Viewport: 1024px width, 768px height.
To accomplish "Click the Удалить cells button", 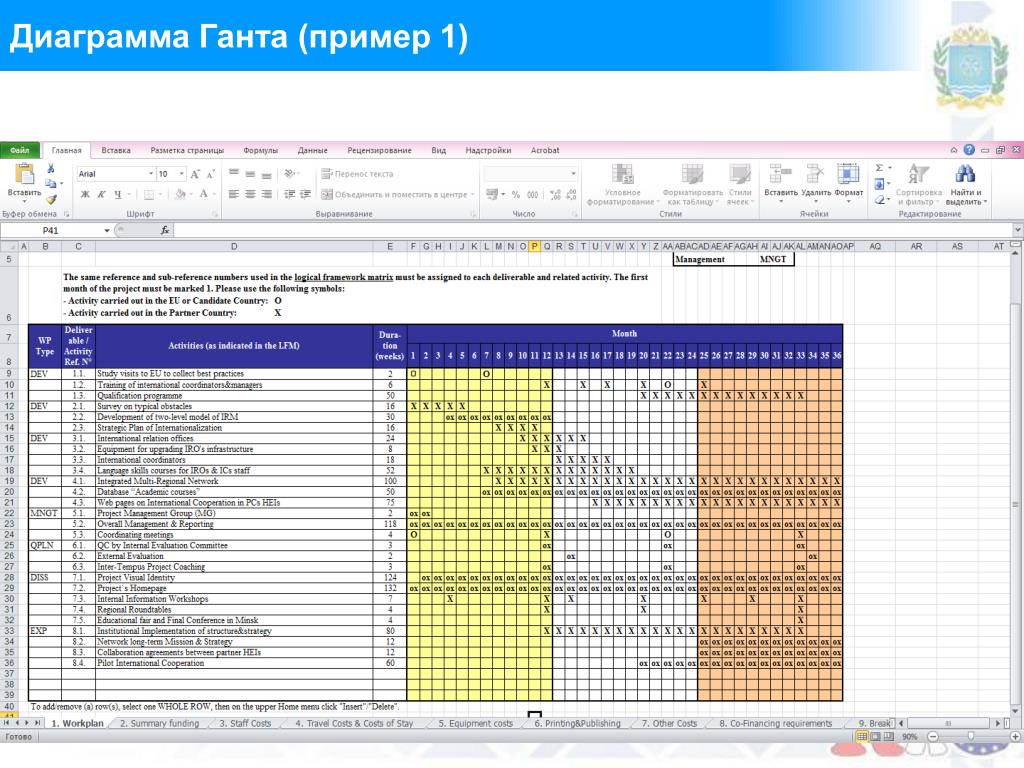I will pyautogui.click(x=816, y=182).
